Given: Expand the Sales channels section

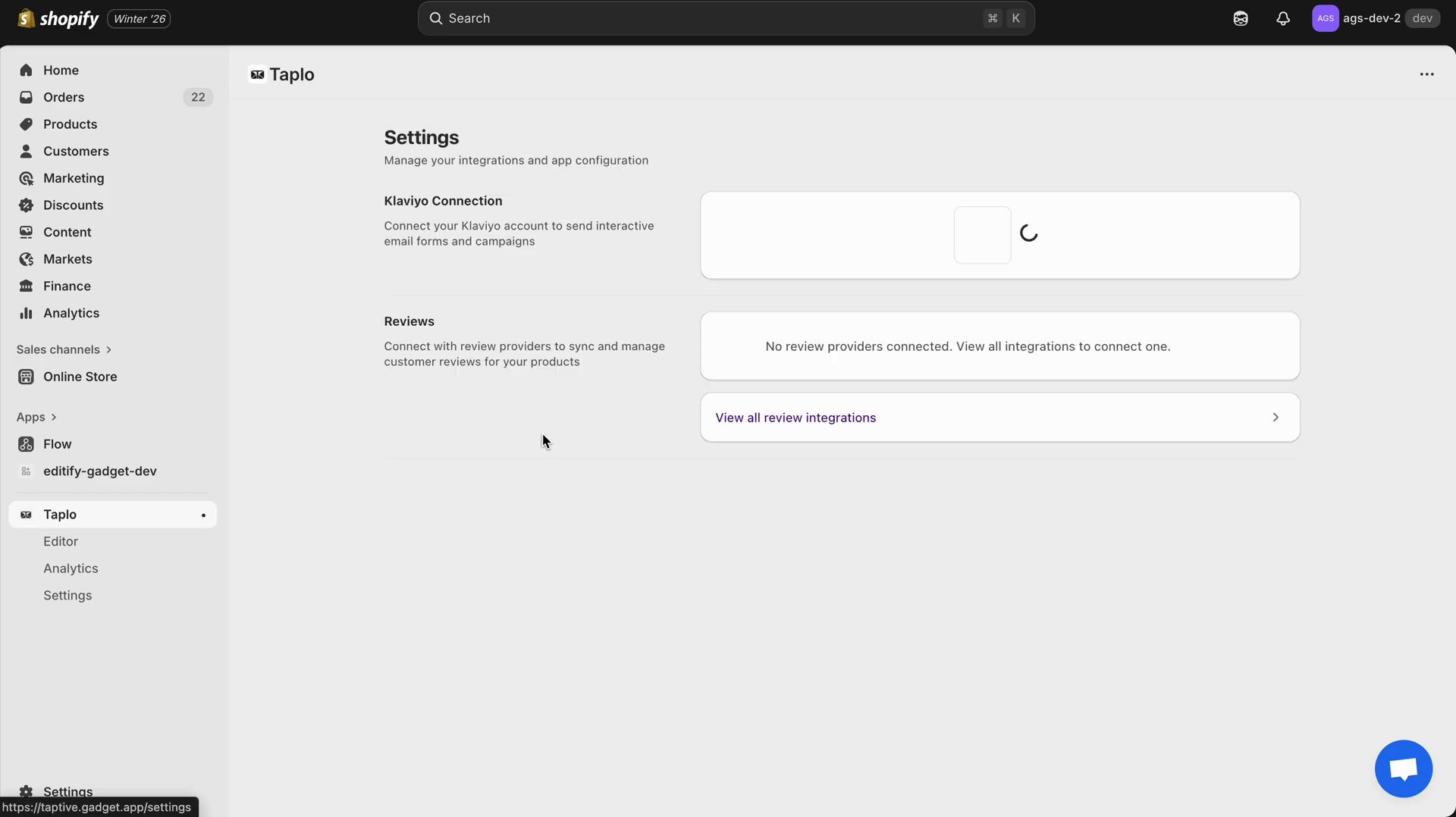Looking at the screenshot, I should [64, 349].
